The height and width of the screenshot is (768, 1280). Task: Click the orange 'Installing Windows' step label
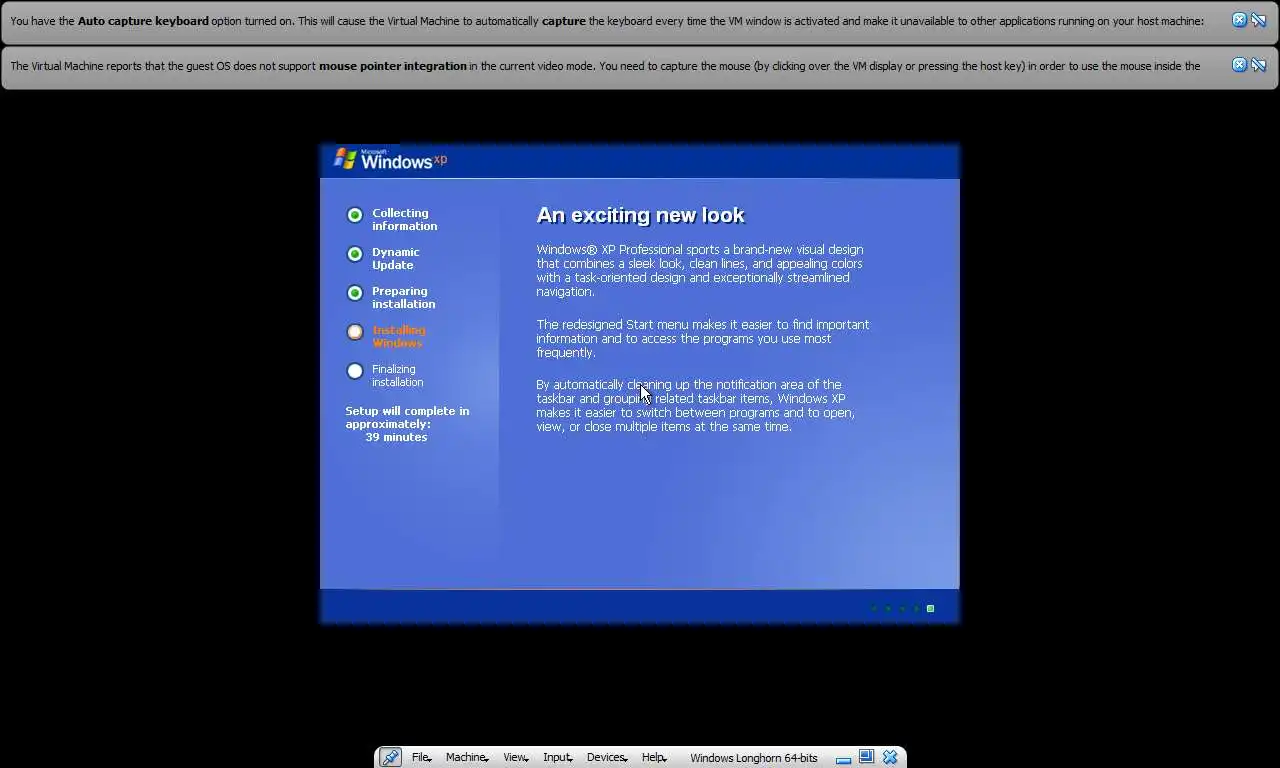tap(398, 336)
